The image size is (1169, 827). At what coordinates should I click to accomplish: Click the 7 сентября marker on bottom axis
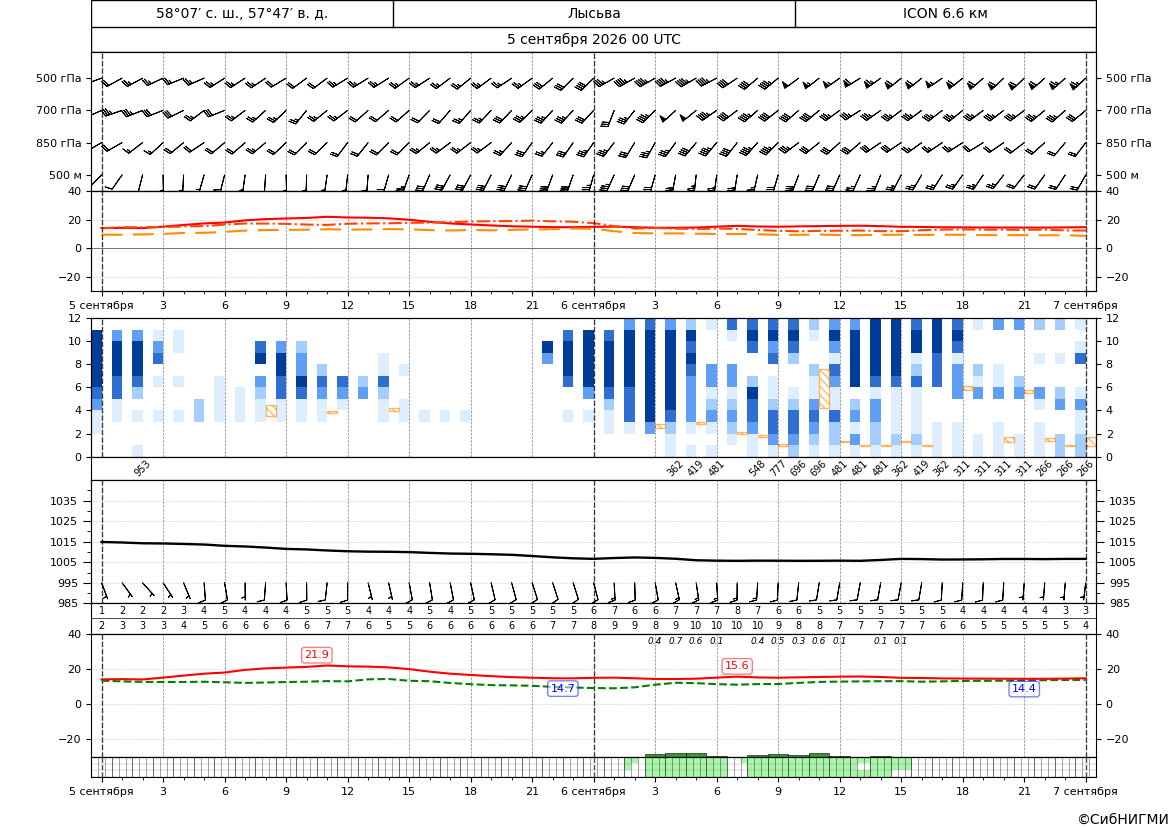click(1085, 791)
